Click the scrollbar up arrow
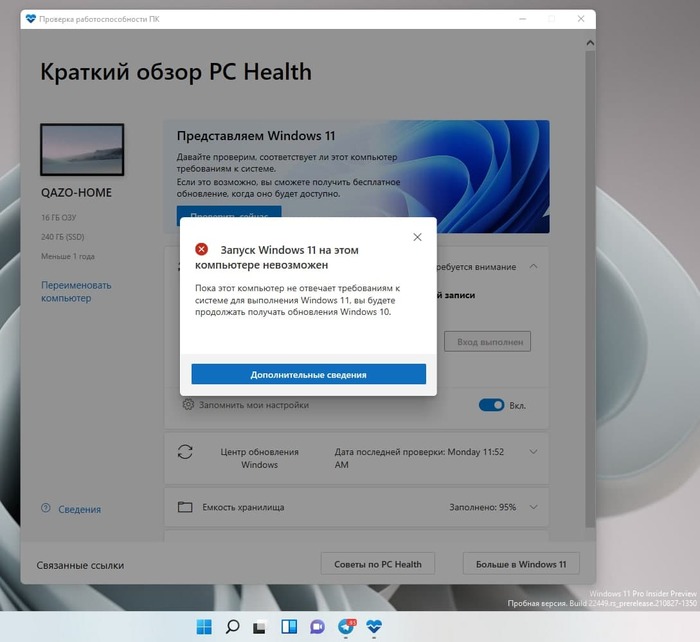The image size is (700, 642). [590, 43]
